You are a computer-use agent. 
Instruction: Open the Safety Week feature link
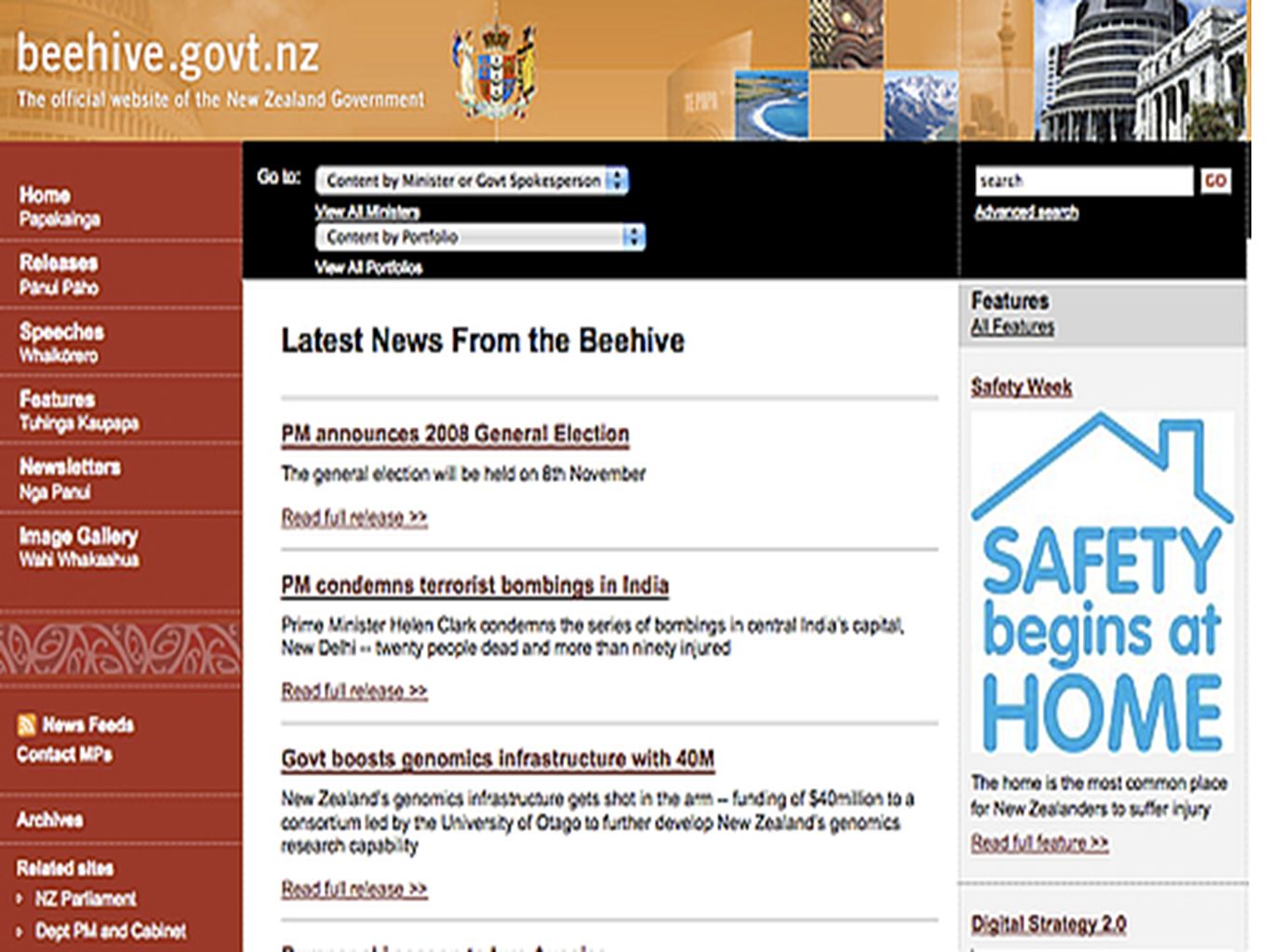[1022, 387]
